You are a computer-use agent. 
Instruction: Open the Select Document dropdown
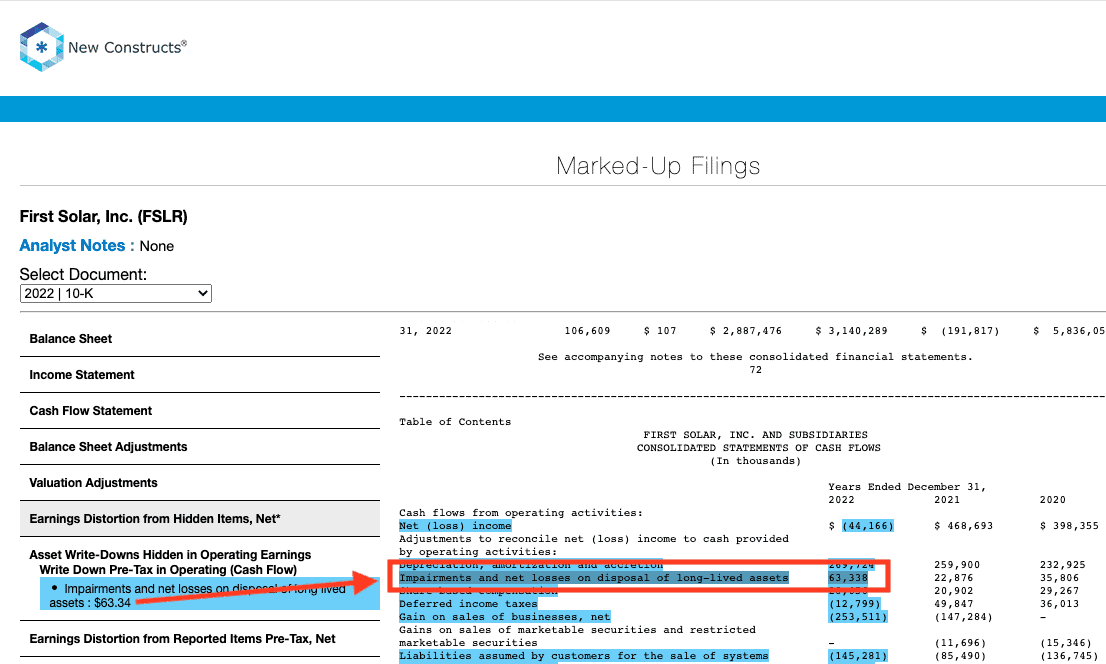(x=116, y=294)
